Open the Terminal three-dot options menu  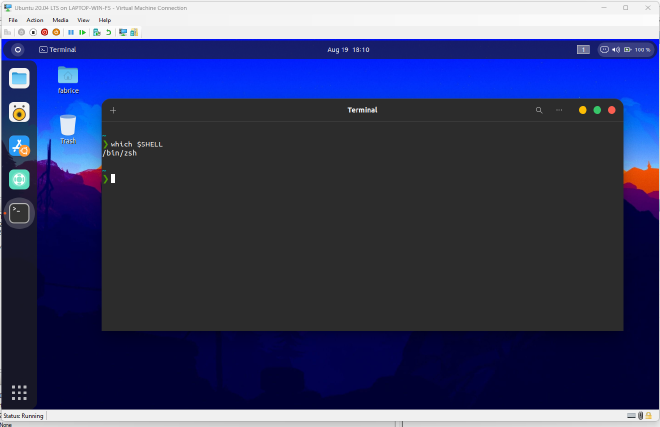coord(559,110)
